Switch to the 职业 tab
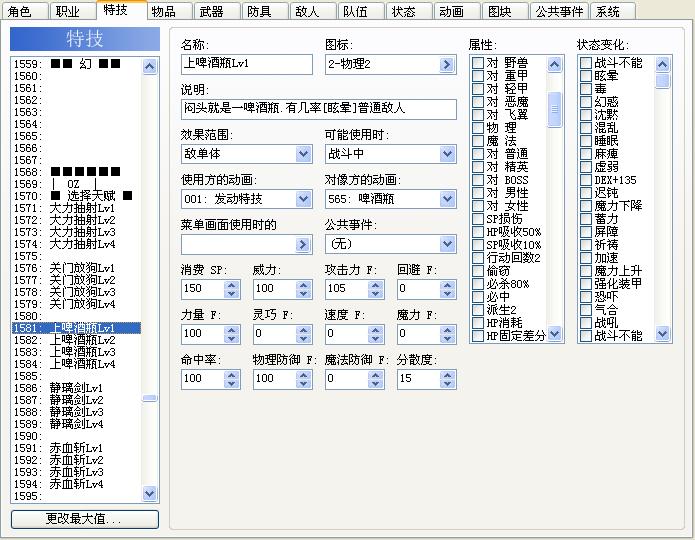Viewport: 695px width, 540px height. tap(73, 11)
